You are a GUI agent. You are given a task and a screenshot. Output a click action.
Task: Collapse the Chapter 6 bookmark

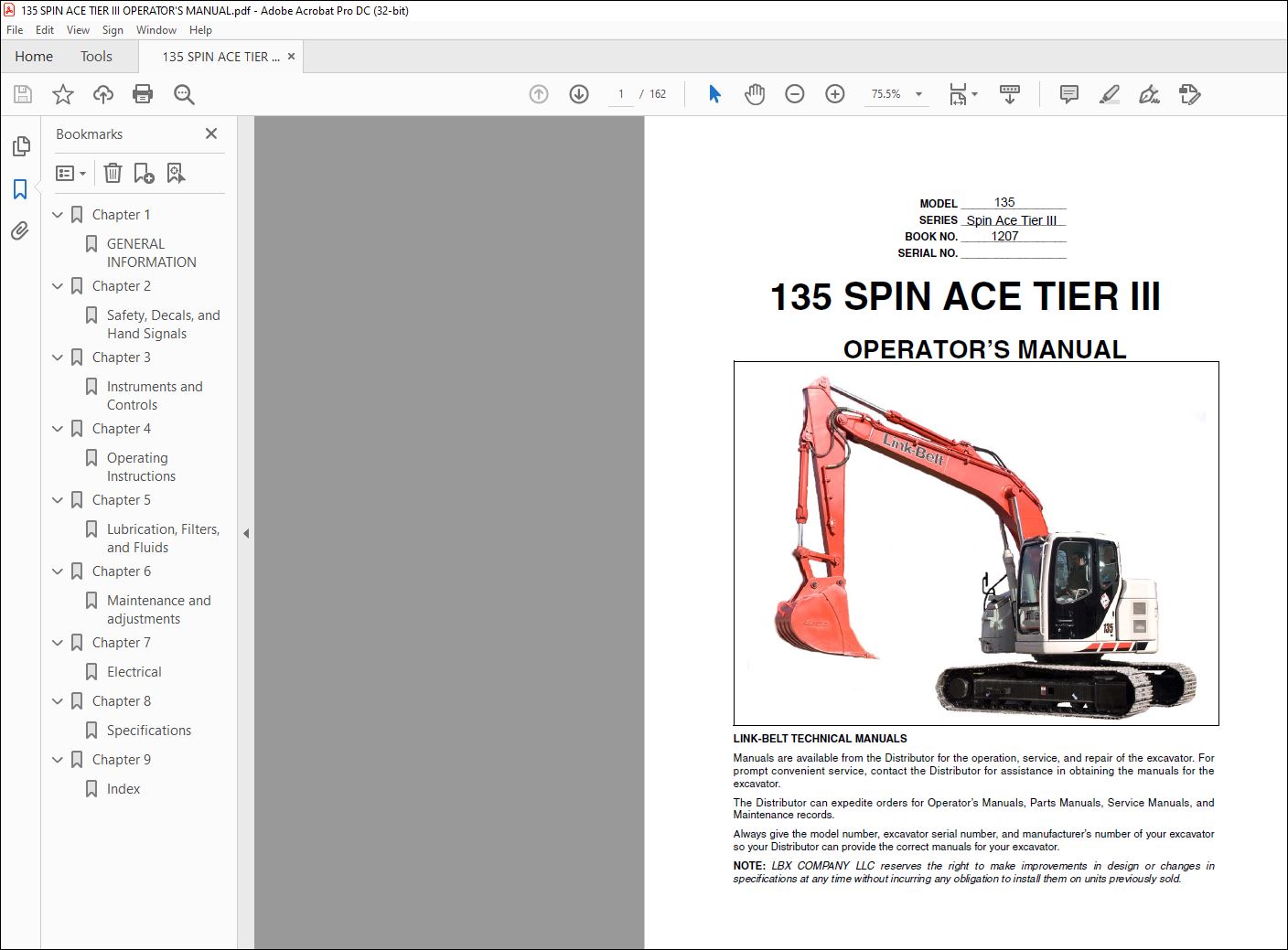tap(58, 571)
